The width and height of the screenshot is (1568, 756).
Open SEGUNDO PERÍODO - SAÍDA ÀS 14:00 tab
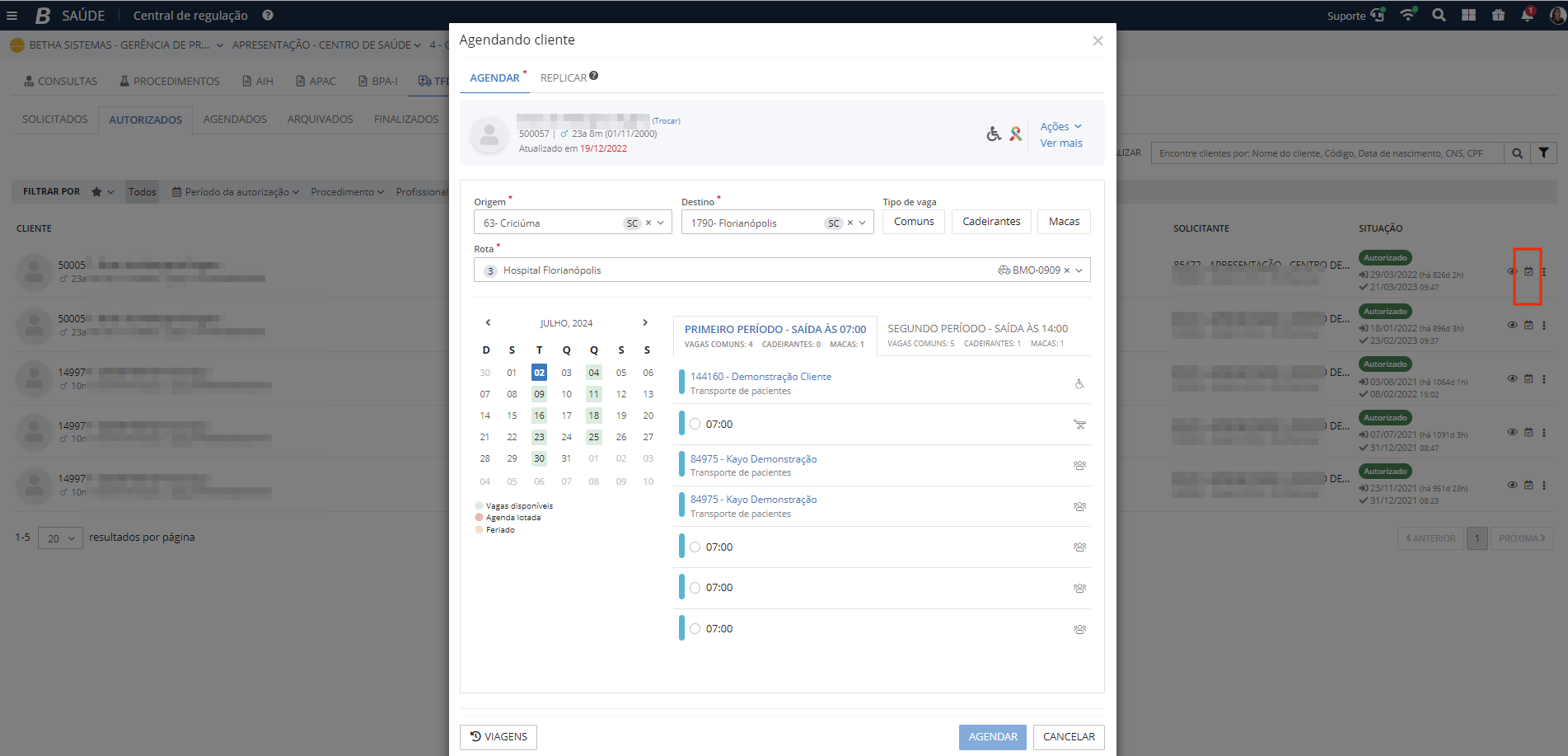(x=977, y=335)
